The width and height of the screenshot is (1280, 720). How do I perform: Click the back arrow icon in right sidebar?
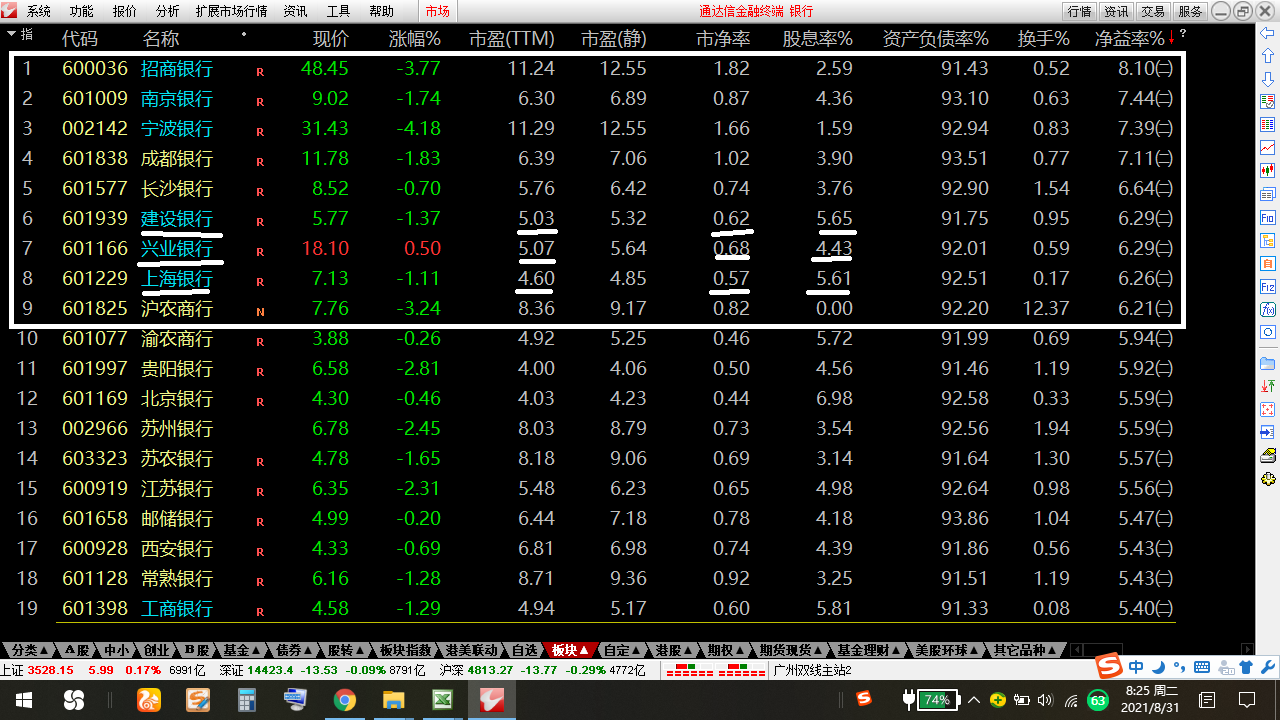click(x=1268, y=34)
